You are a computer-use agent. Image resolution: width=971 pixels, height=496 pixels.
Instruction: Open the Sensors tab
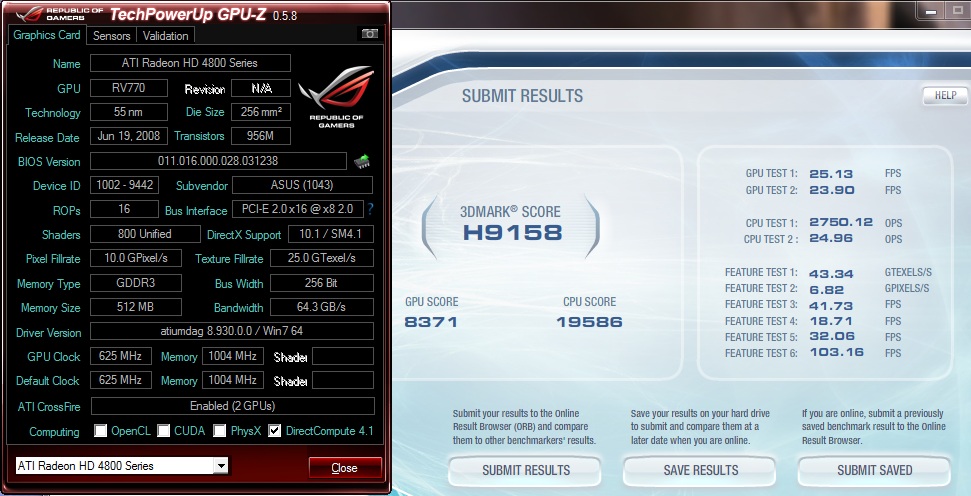click(x=111, y=35)
